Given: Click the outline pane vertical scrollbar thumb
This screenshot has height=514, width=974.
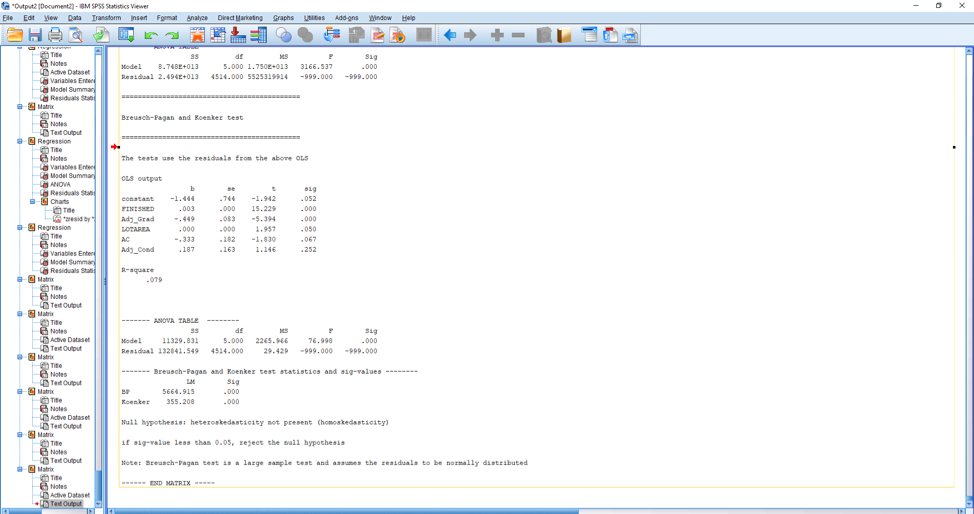Looking at the screenshot, I should (x=98, y=485).
